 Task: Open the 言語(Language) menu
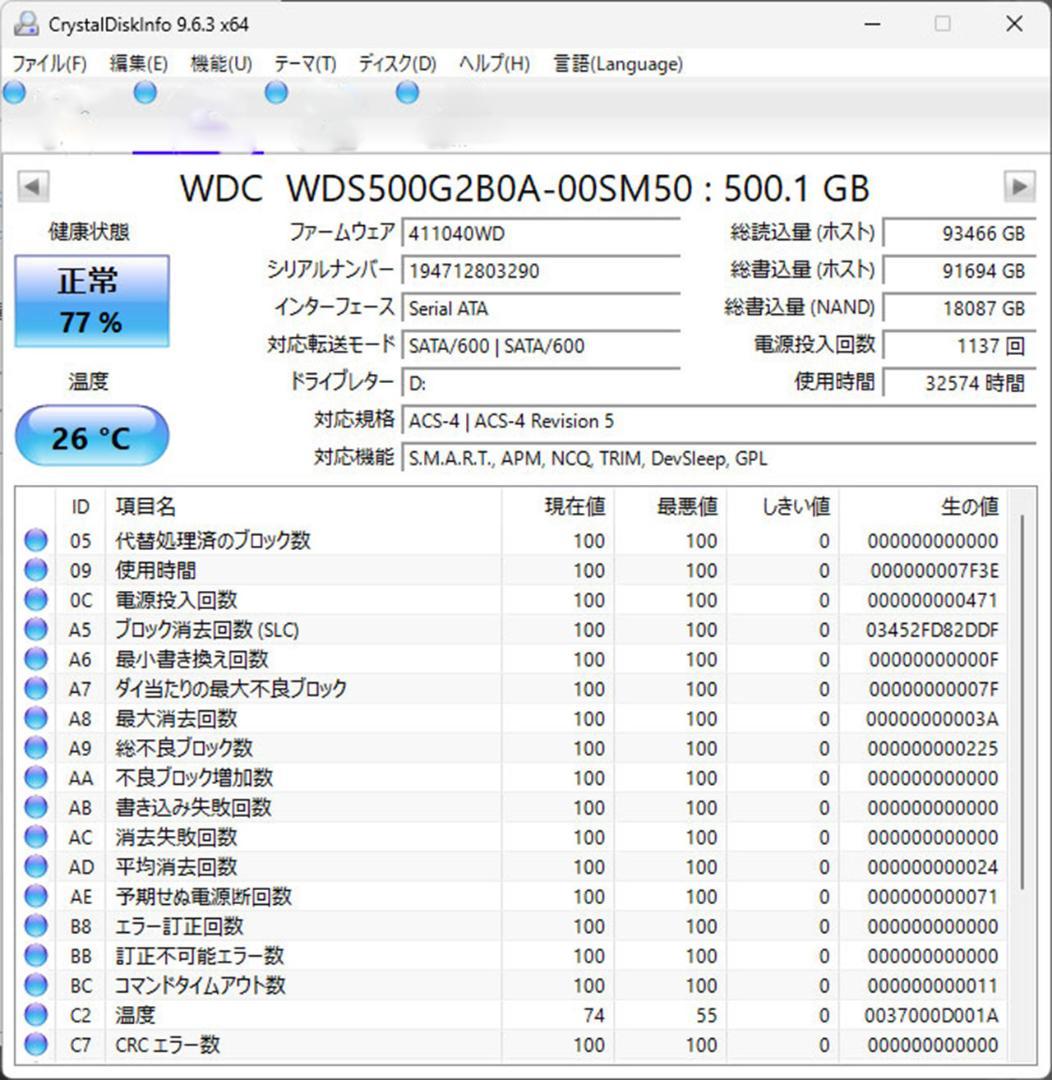pyautogui.click(x=618, y=63)
